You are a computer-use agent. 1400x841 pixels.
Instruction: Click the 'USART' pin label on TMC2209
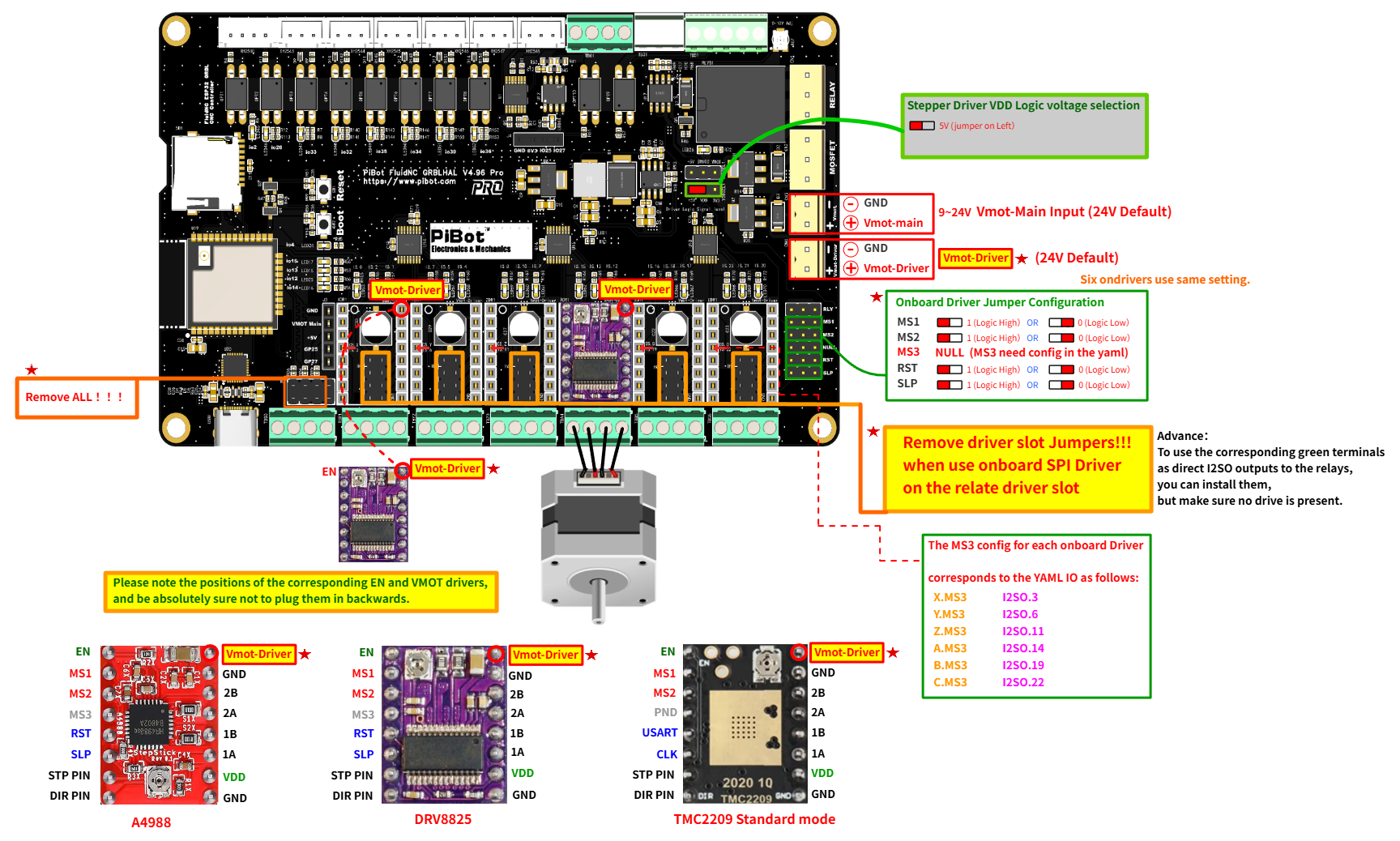tap(659, 732)
